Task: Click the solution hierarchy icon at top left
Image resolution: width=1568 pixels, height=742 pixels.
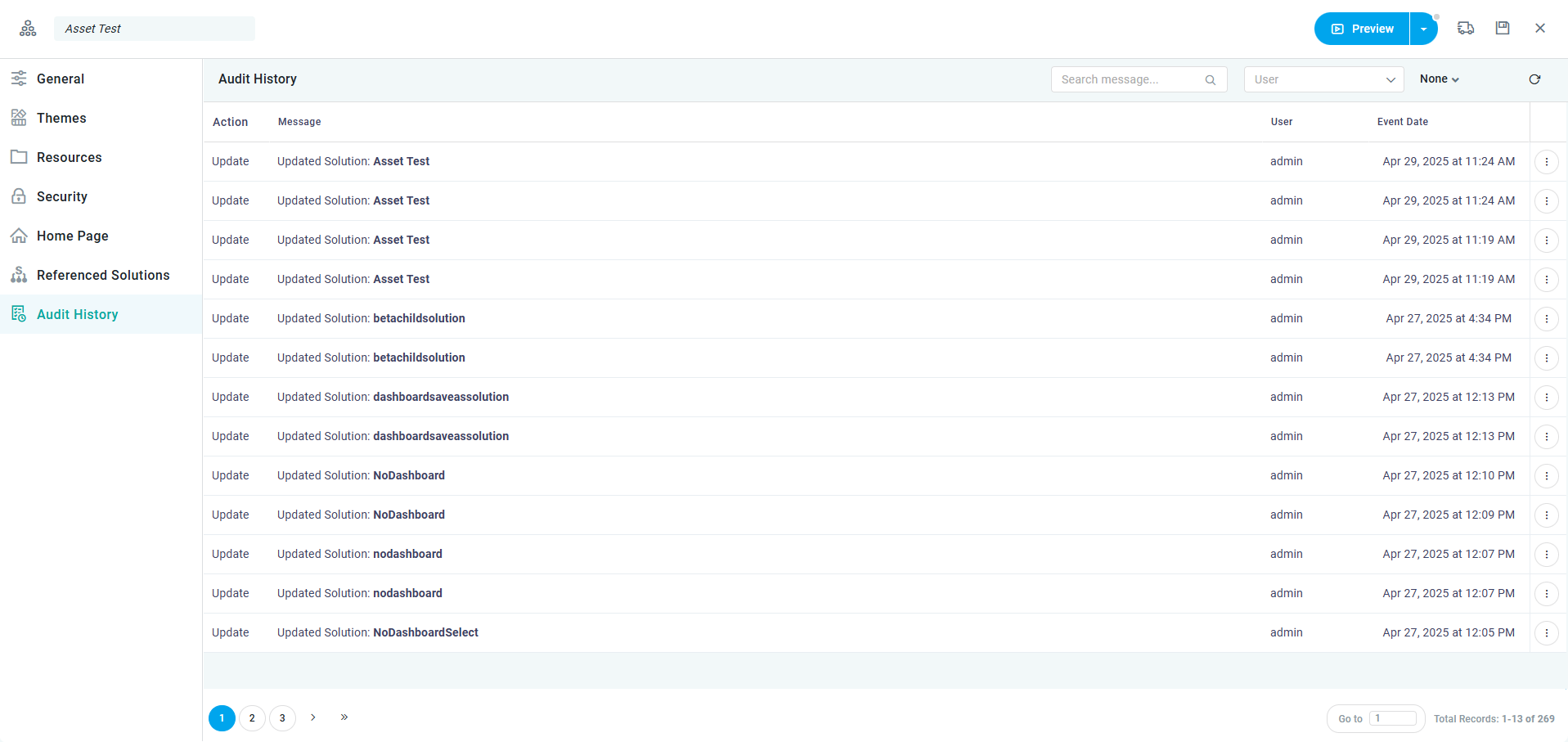Action: [28, 29]
